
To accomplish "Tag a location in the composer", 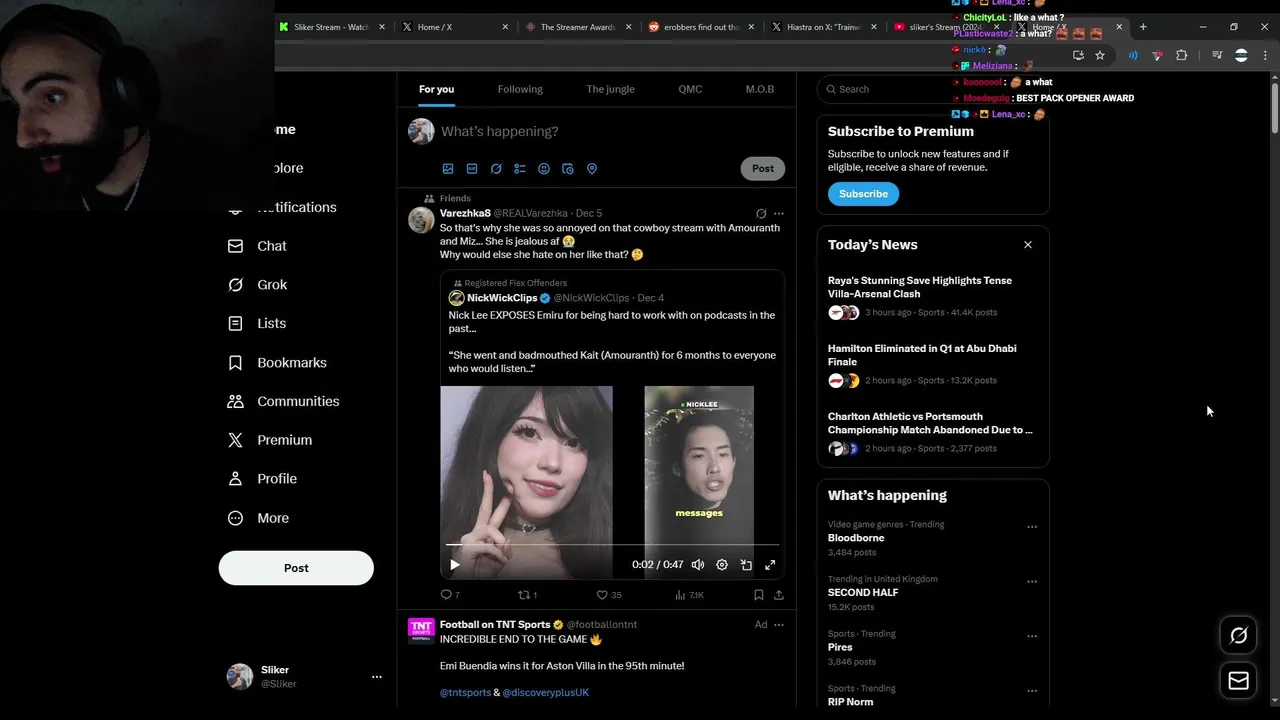I will [592, 169].
